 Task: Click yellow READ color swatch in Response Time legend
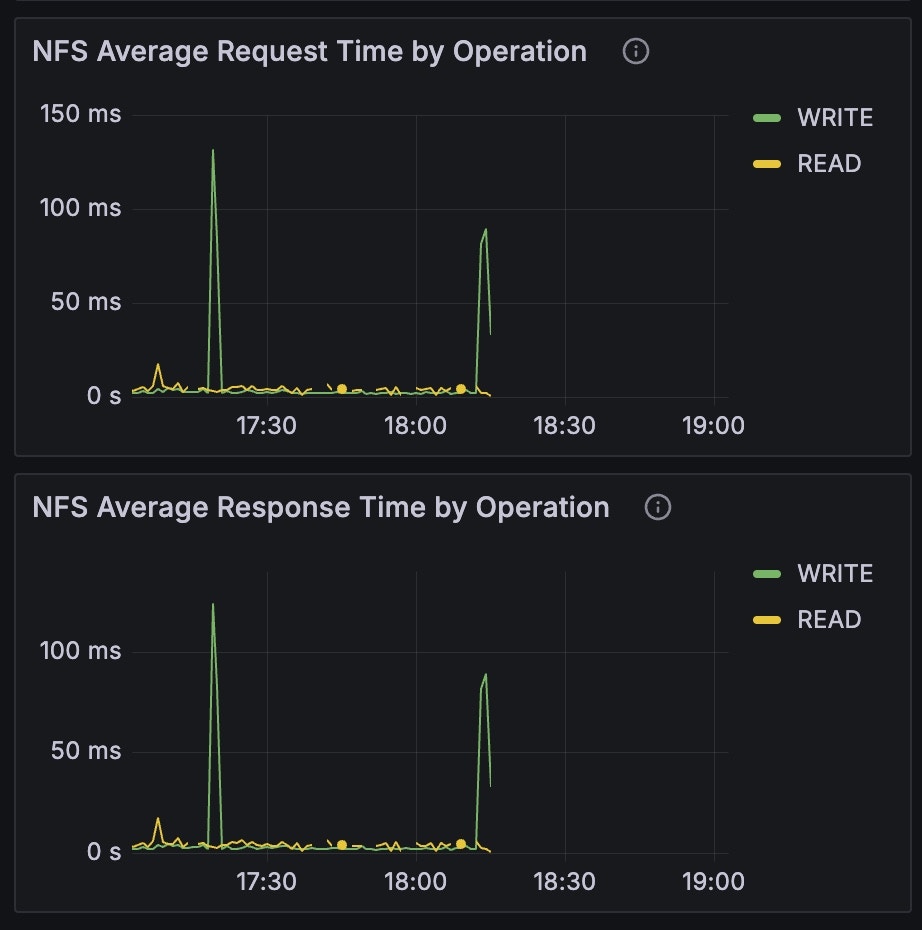767,620
